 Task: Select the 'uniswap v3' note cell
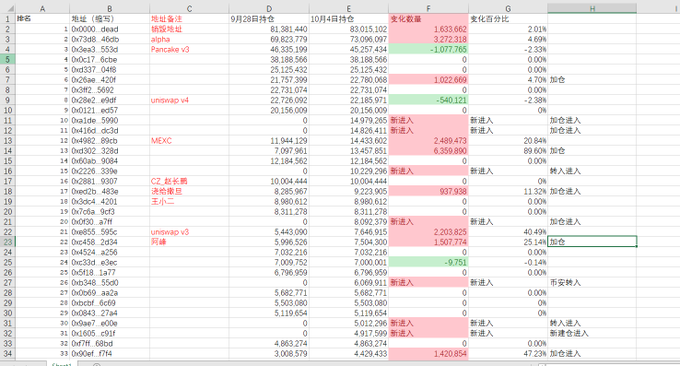point(189,232)
